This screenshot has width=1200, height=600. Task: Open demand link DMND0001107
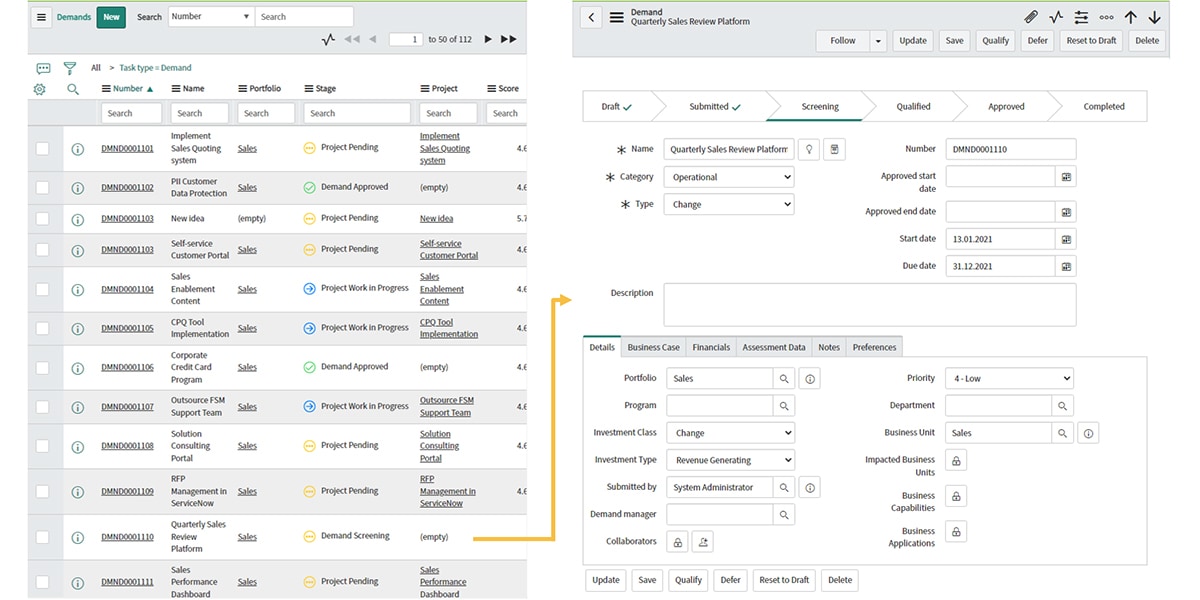click(127, 407)
